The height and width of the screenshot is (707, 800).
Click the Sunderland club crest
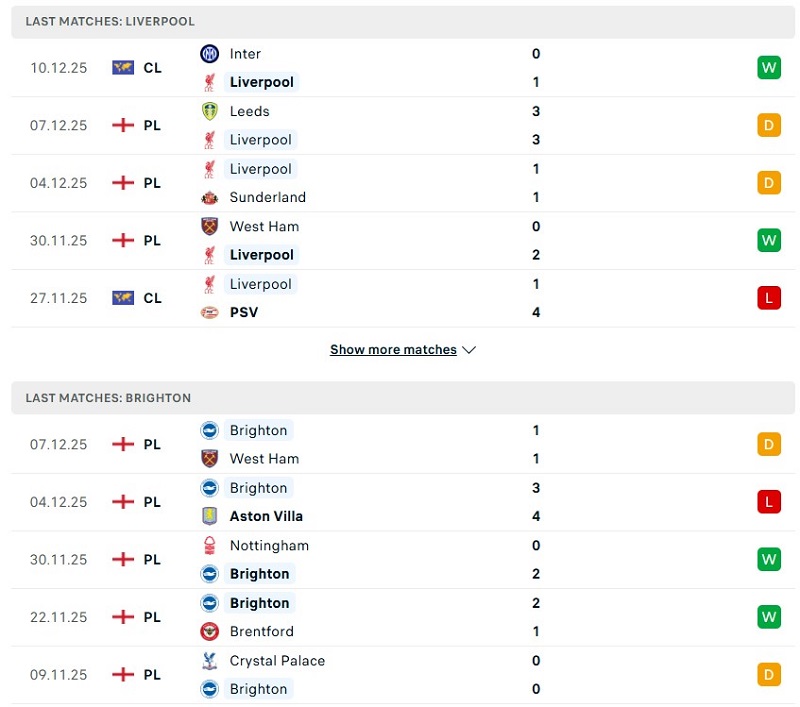(x=210, y=197)
